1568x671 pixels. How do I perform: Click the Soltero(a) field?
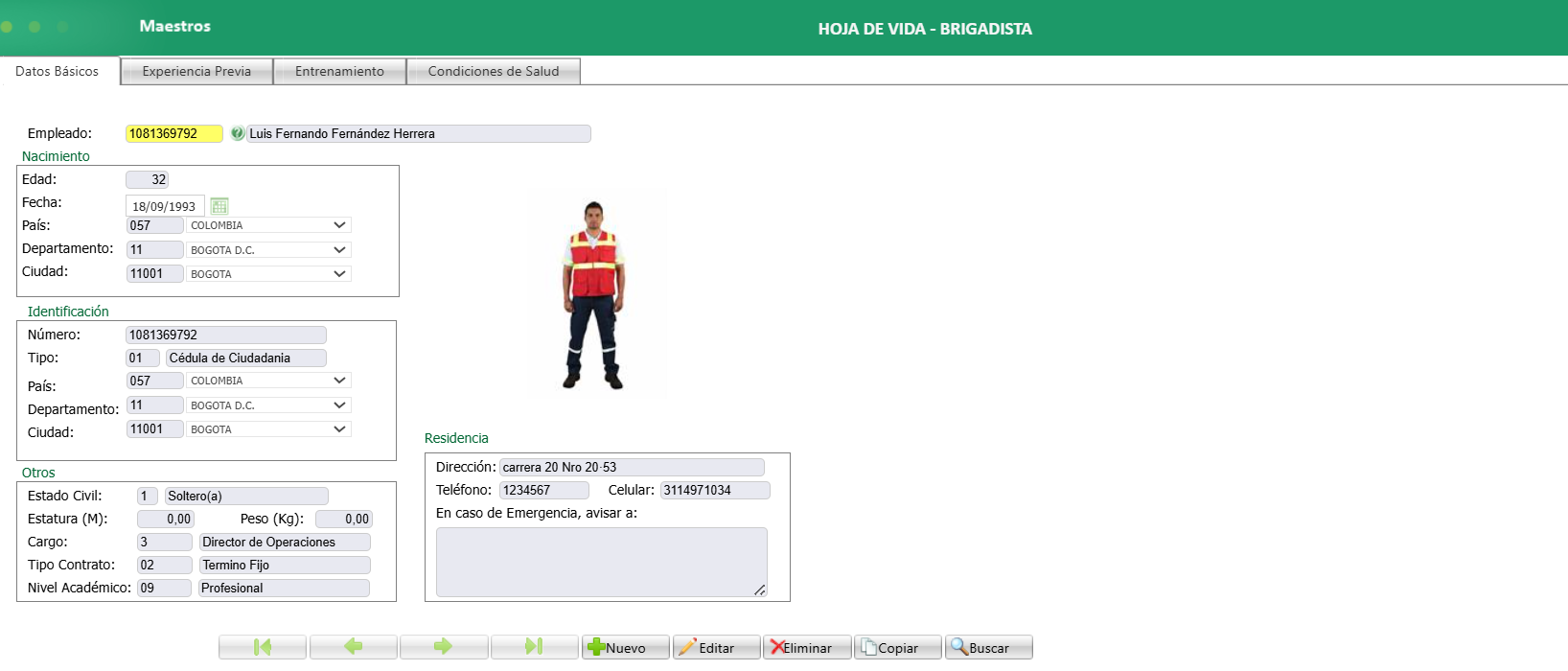point(246,496)
